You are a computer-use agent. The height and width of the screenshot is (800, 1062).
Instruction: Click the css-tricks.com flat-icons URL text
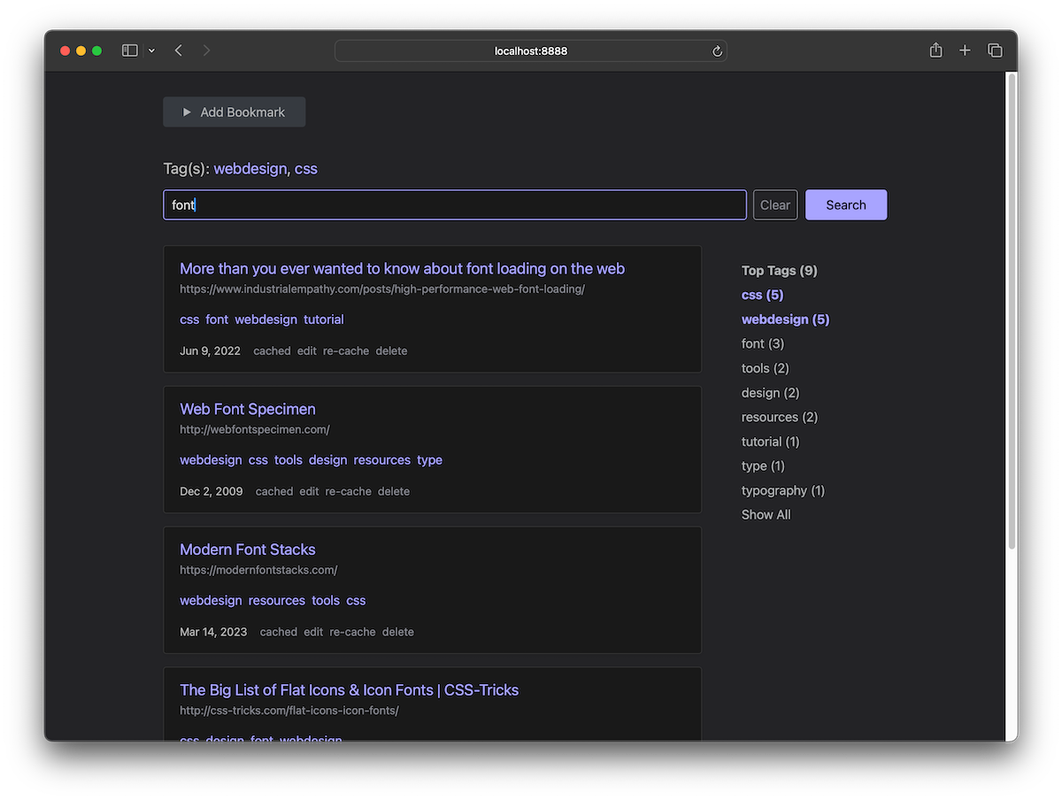pos(289,711)
